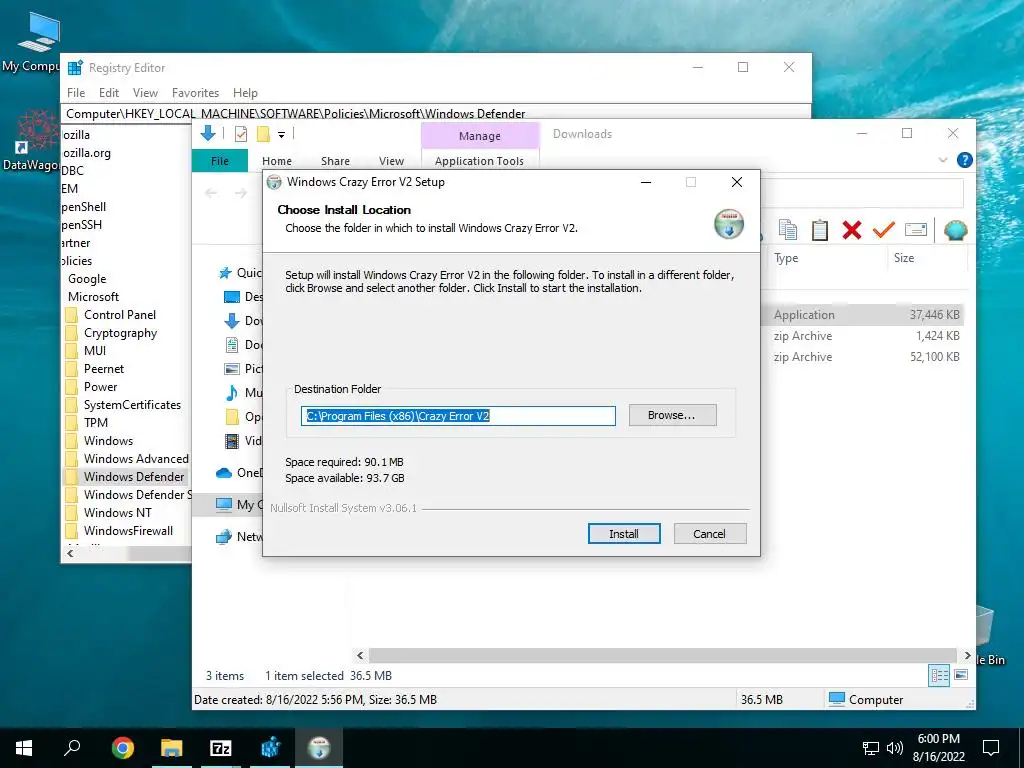Click the setup dialog title bar icon

click(x=274, y=182)
